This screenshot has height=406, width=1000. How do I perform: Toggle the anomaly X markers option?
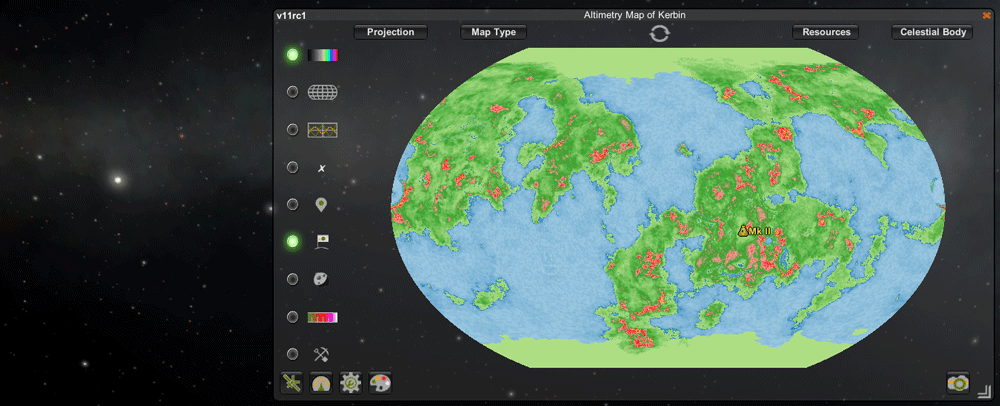click(293, 168)
